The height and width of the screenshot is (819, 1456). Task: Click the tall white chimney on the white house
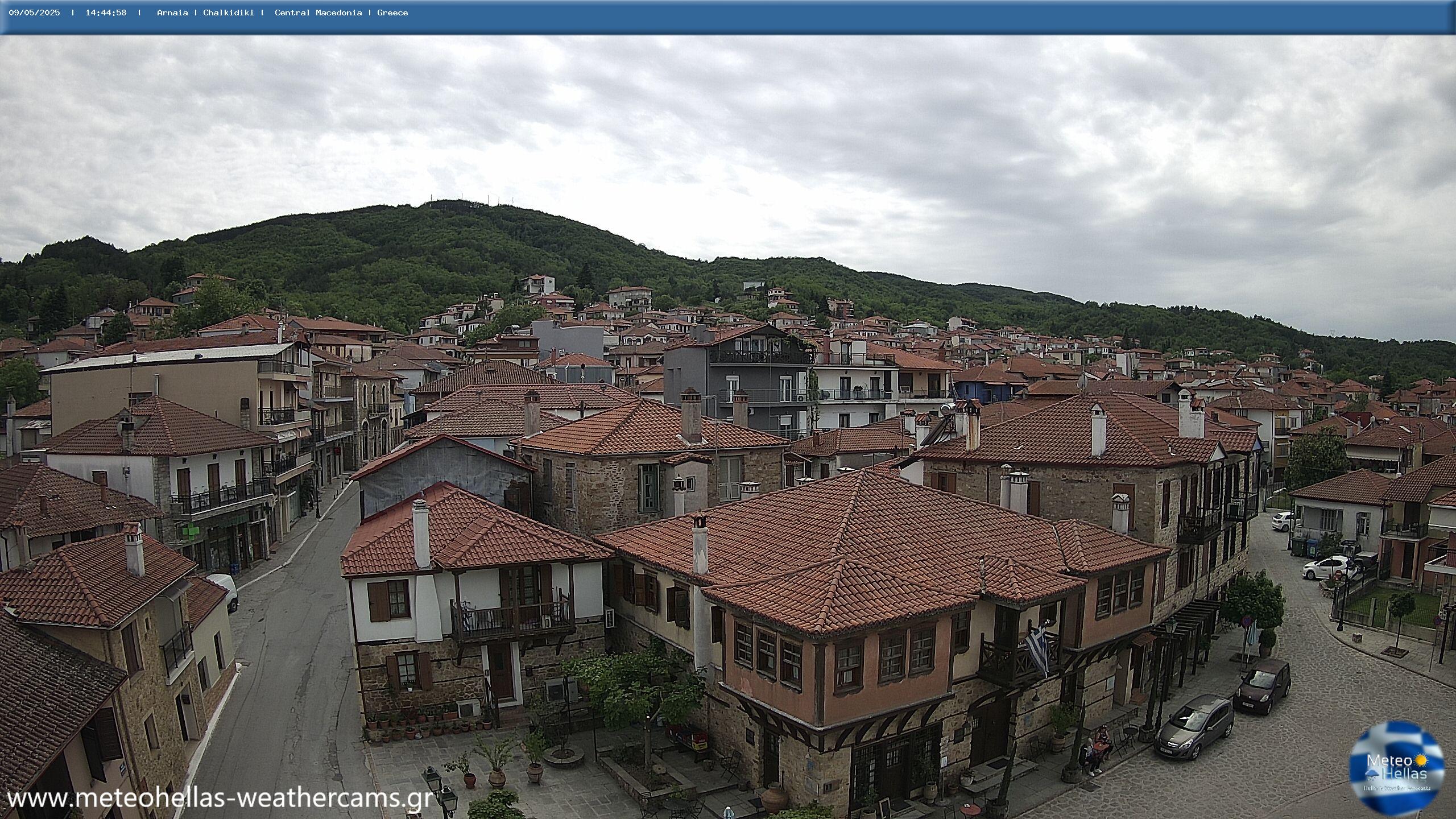[420, 533]
